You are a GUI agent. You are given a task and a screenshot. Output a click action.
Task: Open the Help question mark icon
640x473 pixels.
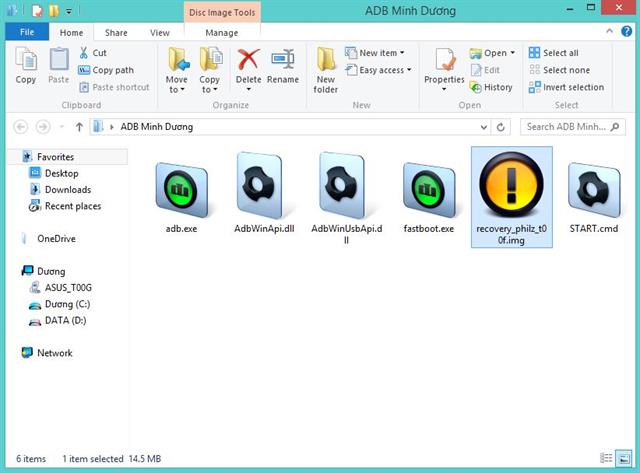(x=627, y=31)
